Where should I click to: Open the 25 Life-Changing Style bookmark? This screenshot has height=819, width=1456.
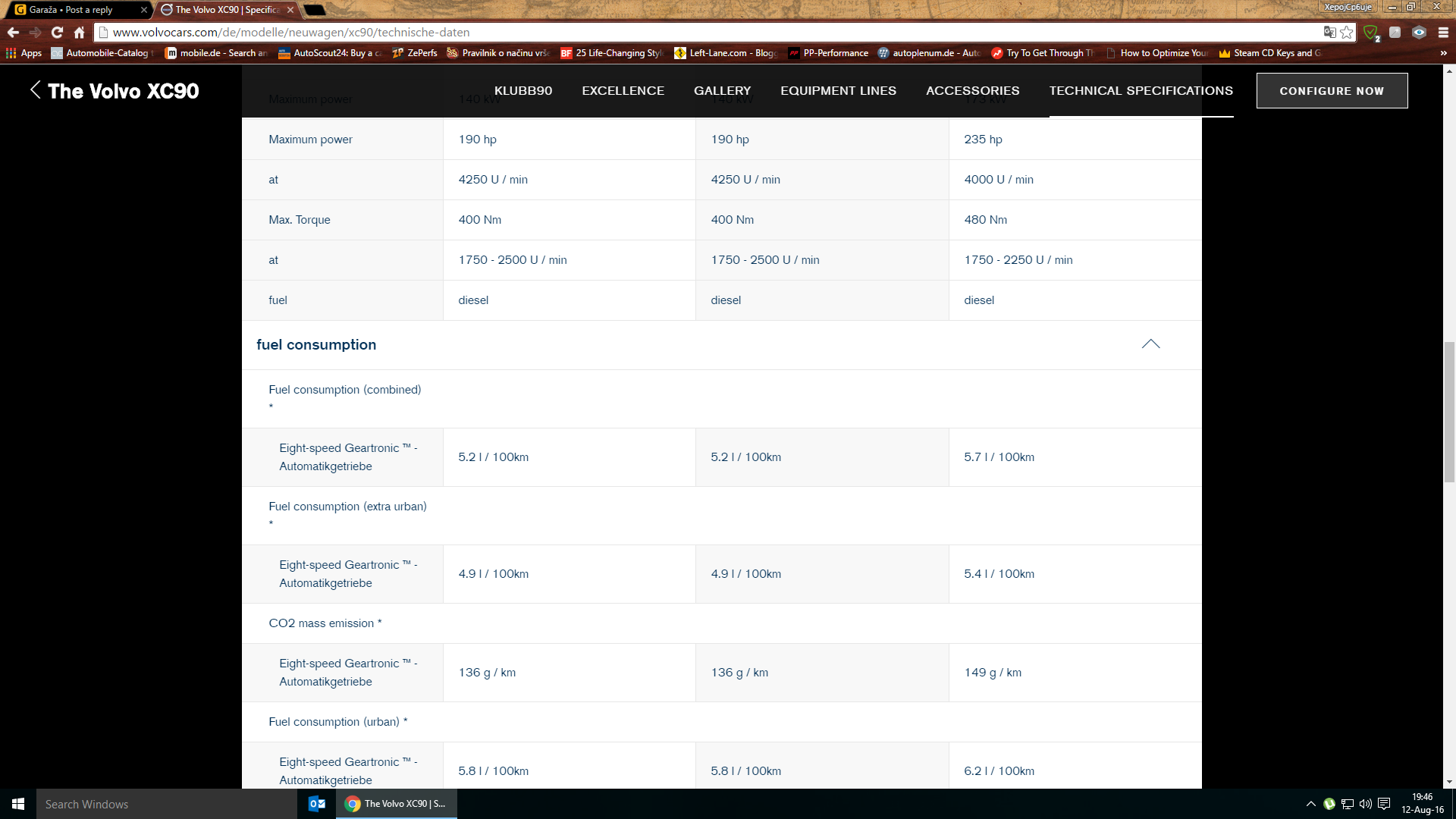coord(611,53)
